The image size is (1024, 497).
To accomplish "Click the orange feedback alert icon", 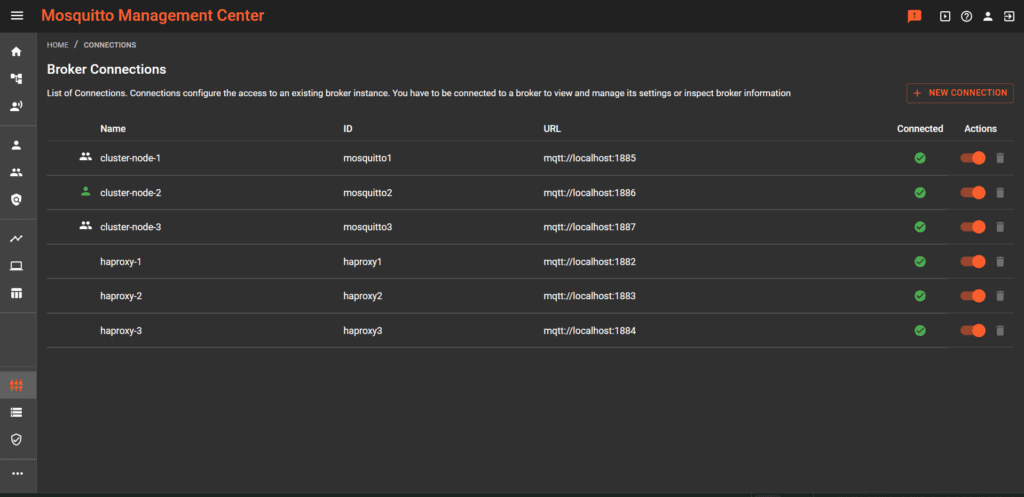I will pyautogui.click(x=914, y=16).
